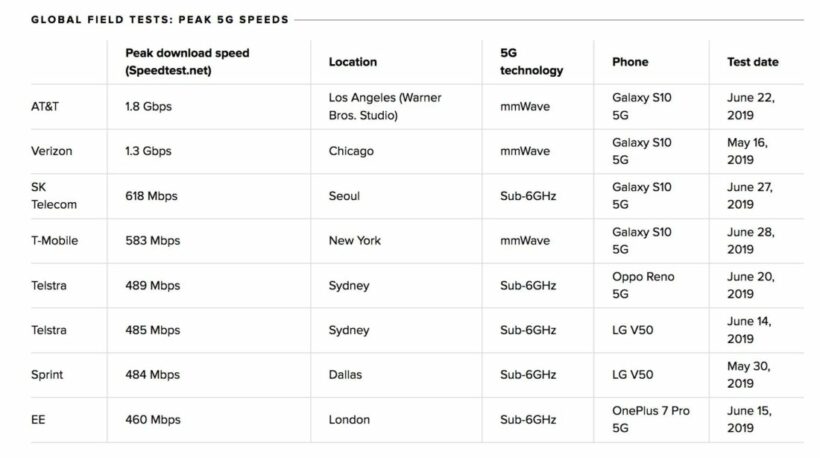Click the "Test date" column header
The width and height of the screenshot is (820, 458).
coord(752,62)
